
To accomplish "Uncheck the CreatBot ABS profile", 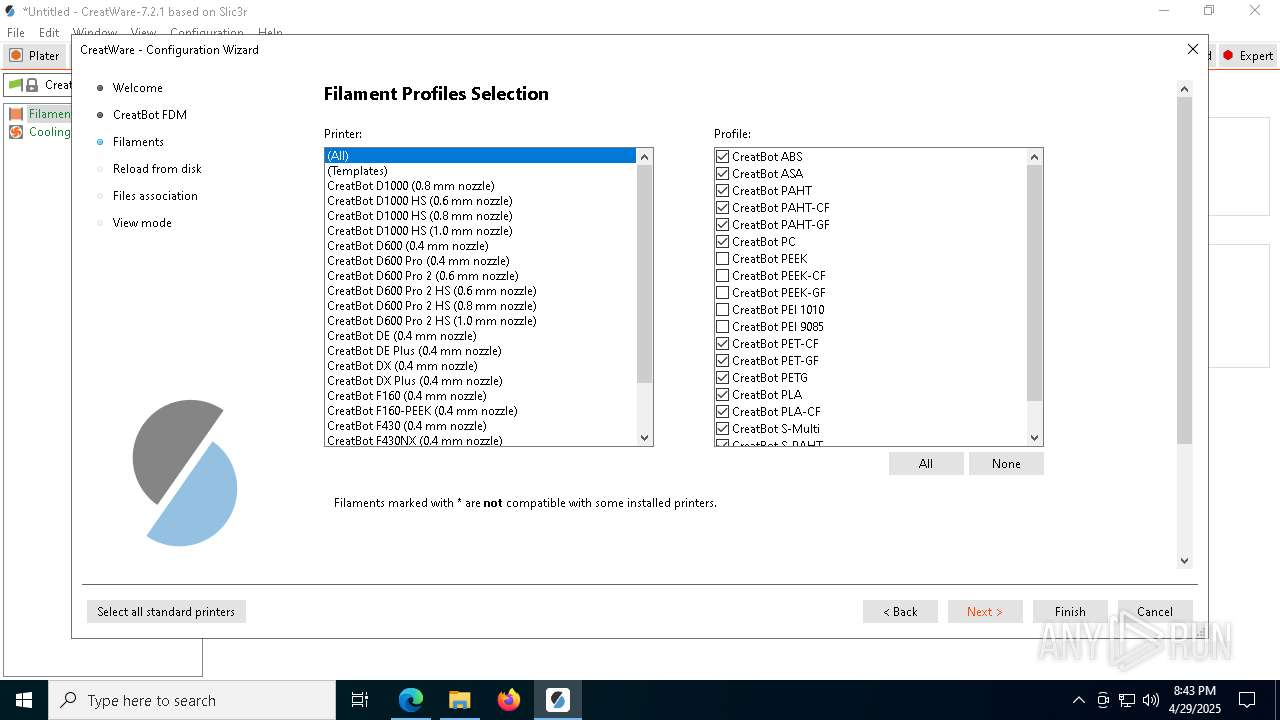I will [x=722, y=157].
